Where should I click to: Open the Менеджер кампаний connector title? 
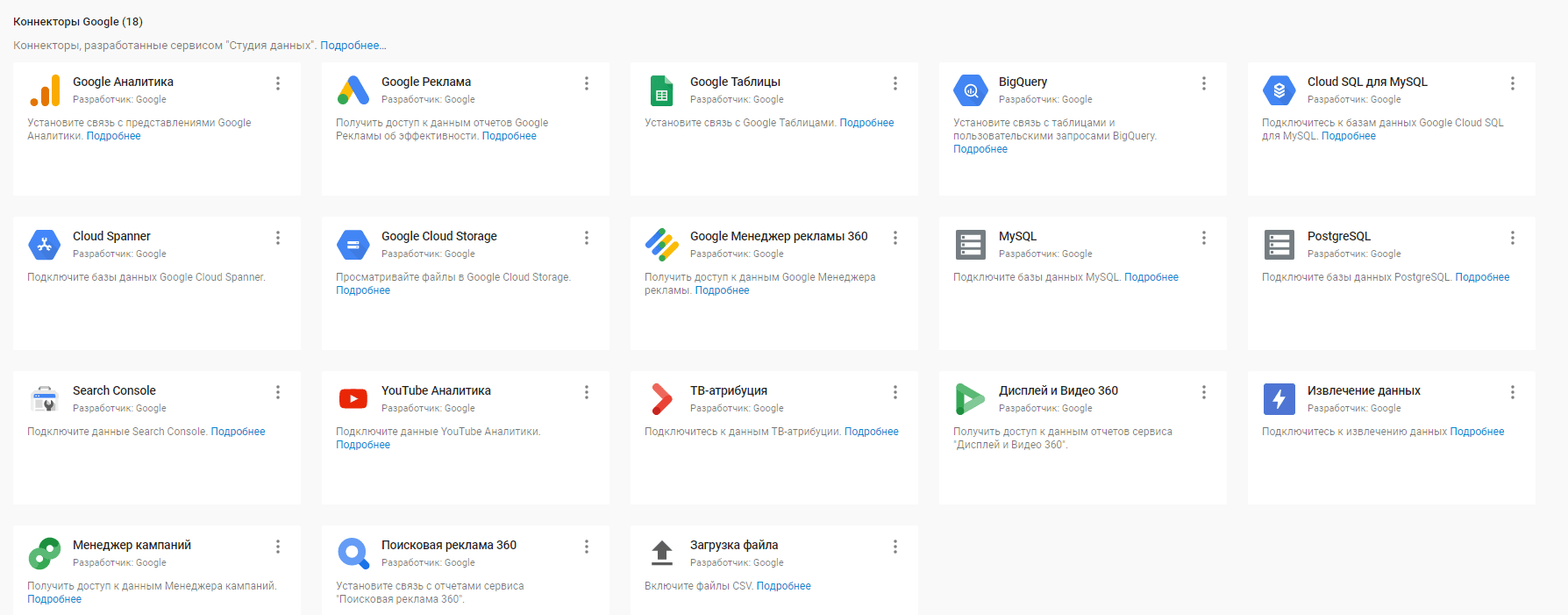tap(132, 545)
